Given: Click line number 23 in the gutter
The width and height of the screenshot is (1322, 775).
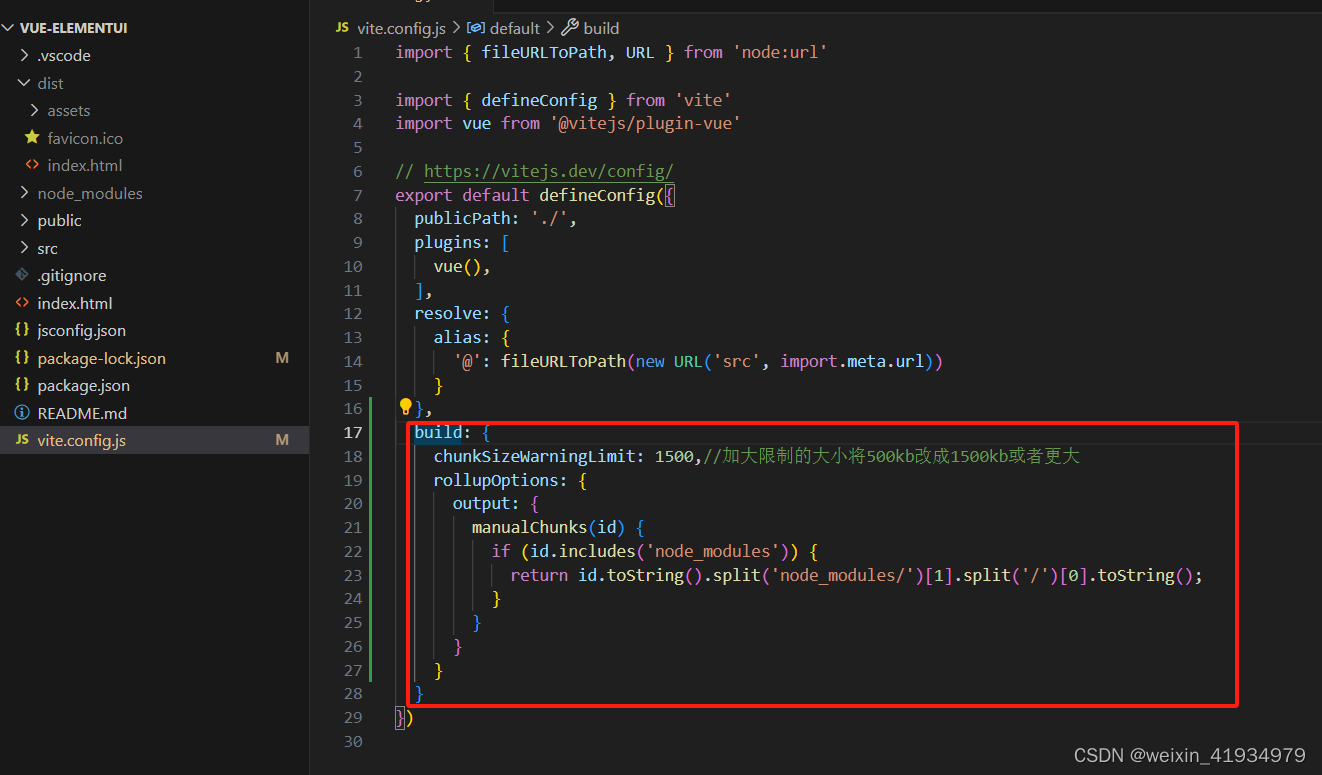Looking at the screenshot, I should (x=352, y=575).
